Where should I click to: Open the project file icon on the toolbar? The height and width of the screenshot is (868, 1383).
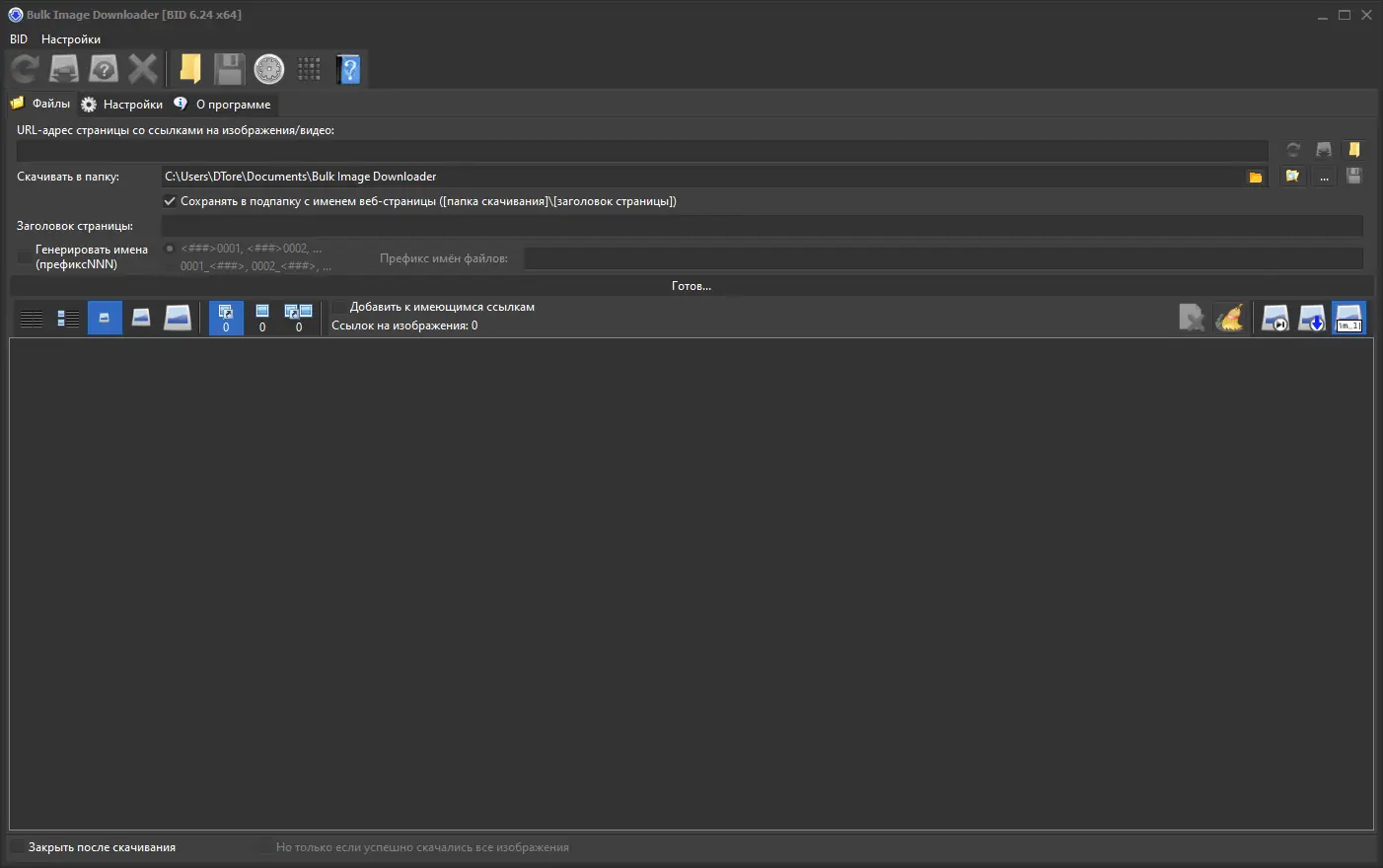pos(190,68)
